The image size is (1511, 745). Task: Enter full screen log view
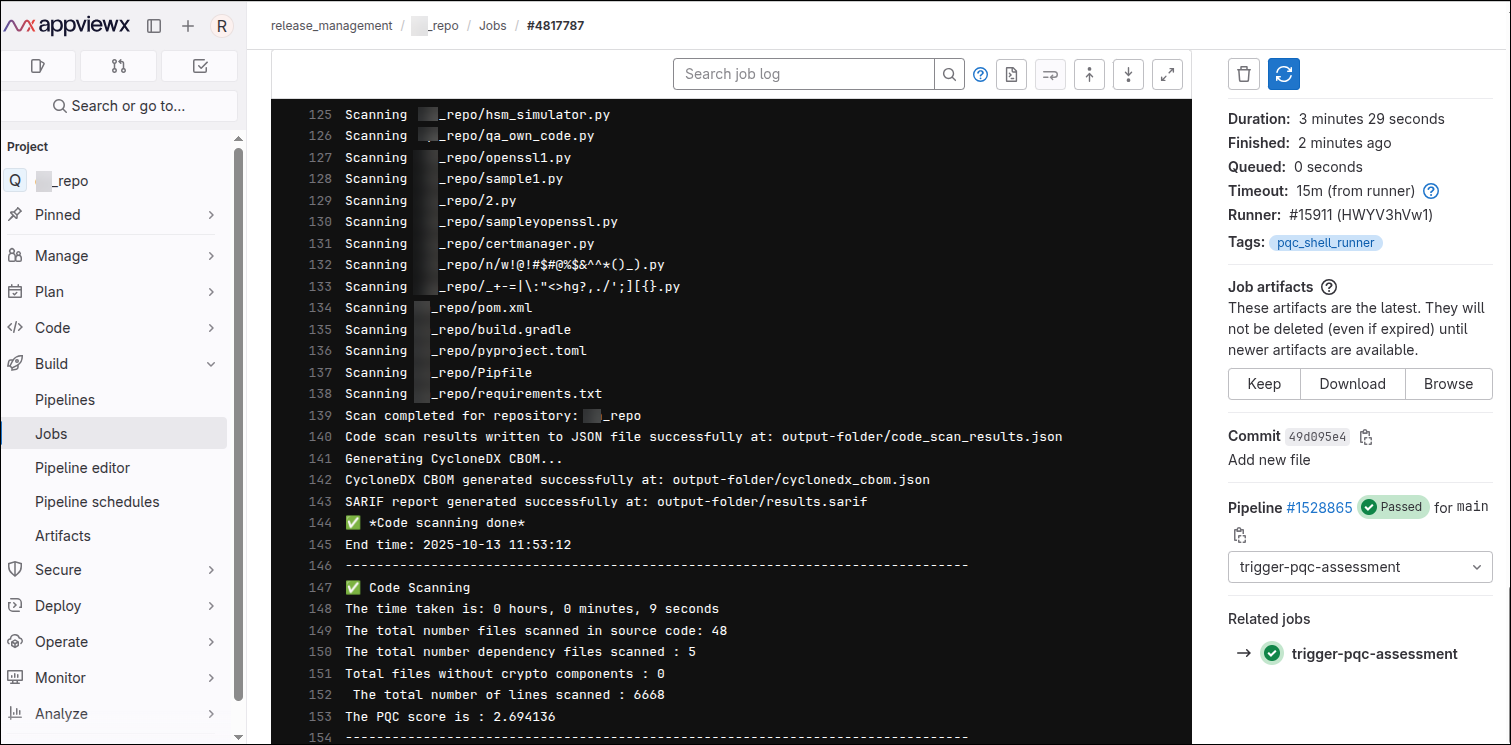(1167, 74)
